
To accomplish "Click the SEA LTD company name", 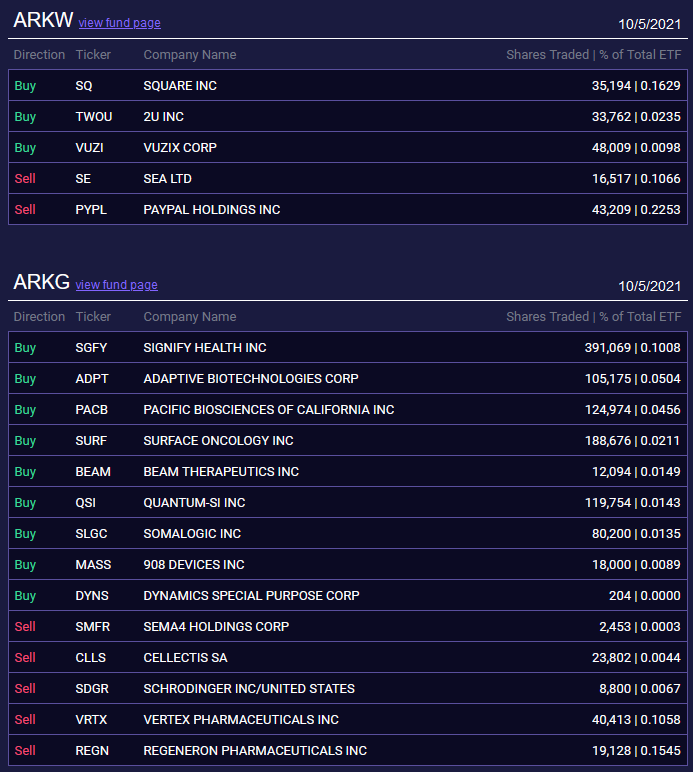I will click(167, 179).
